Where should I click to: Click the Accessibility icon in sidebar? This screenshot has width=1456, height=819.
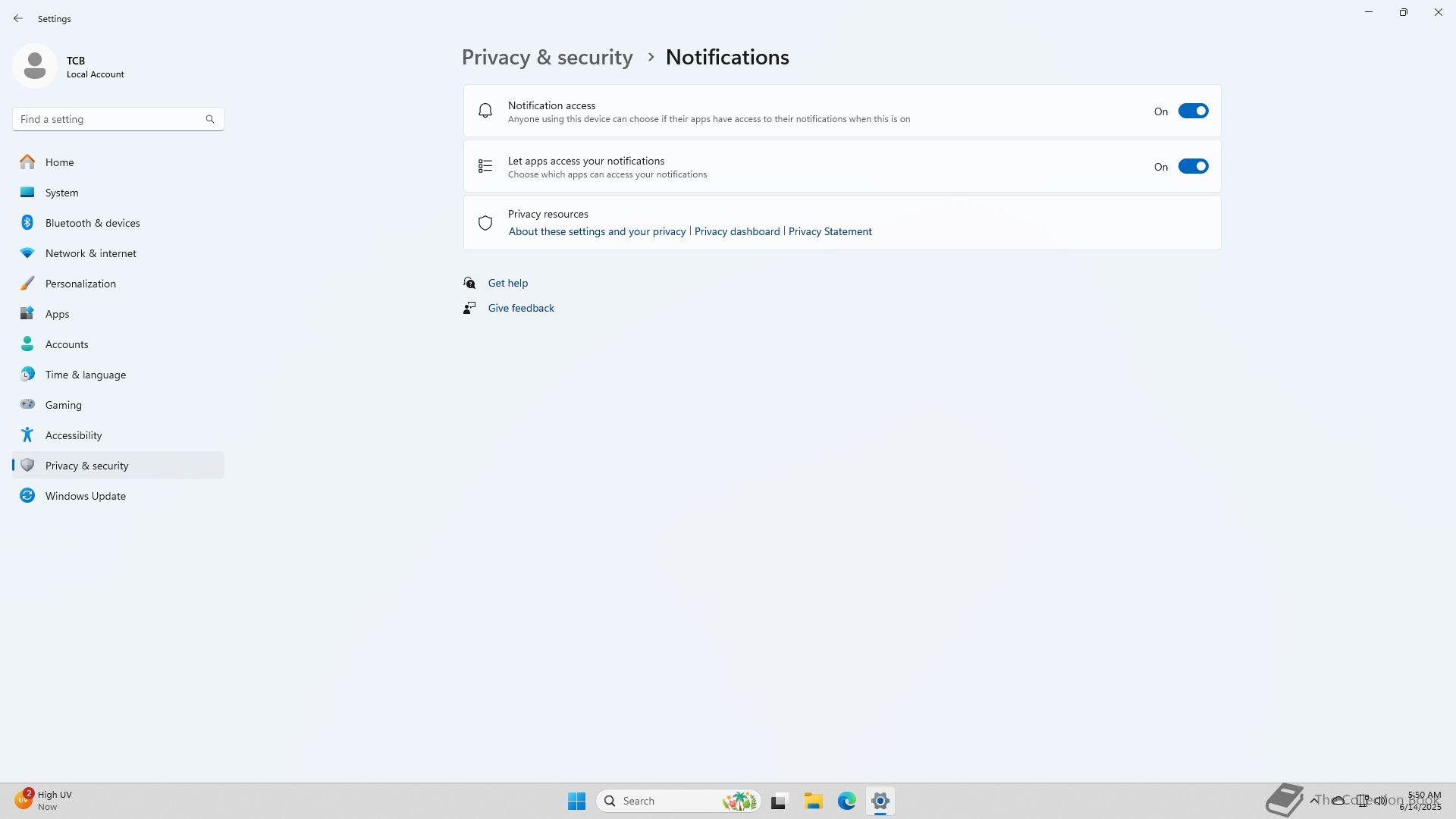coord(27,435)
